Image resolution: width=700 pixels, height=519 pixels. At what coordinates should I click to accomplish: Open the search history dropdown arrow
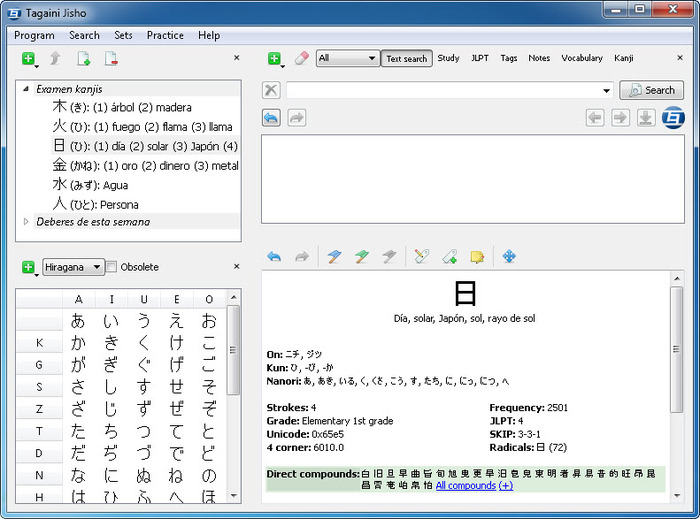pos(606,91)
